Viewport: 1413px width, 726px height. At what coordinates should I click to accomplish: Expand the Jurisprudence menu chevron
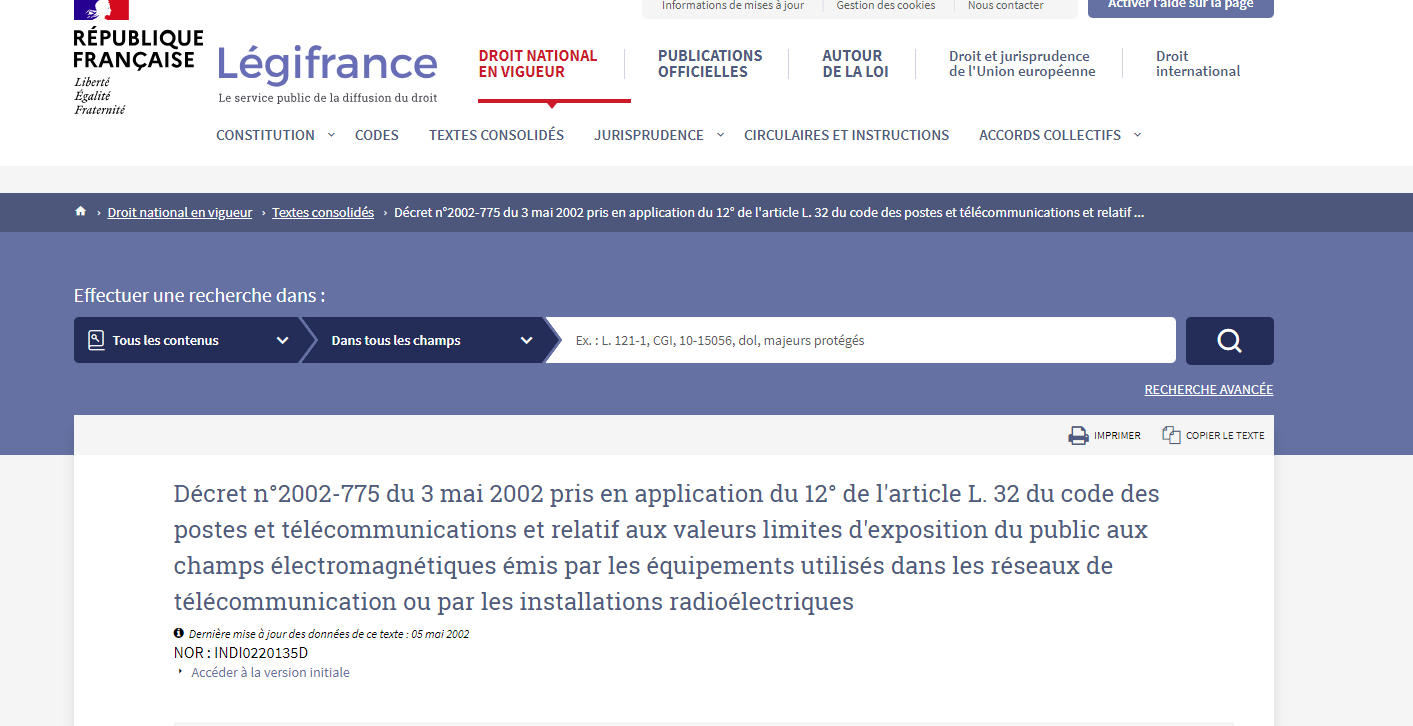coord(720,135)
